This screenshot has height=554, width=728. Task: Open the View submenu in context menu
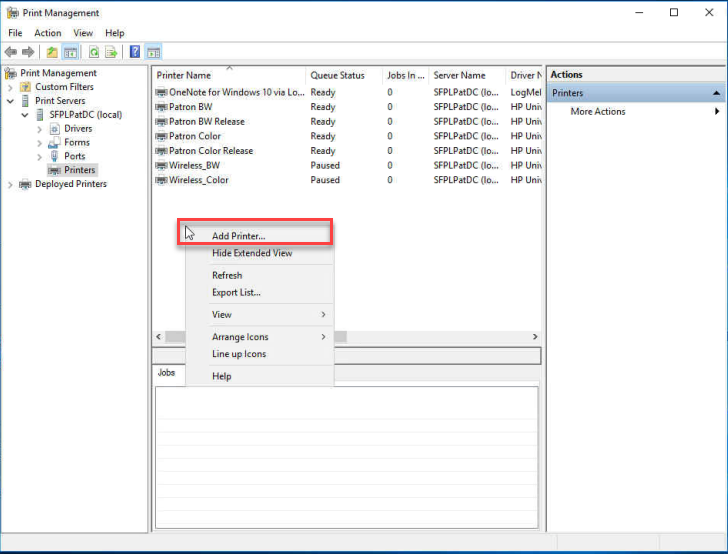point(222,314)
